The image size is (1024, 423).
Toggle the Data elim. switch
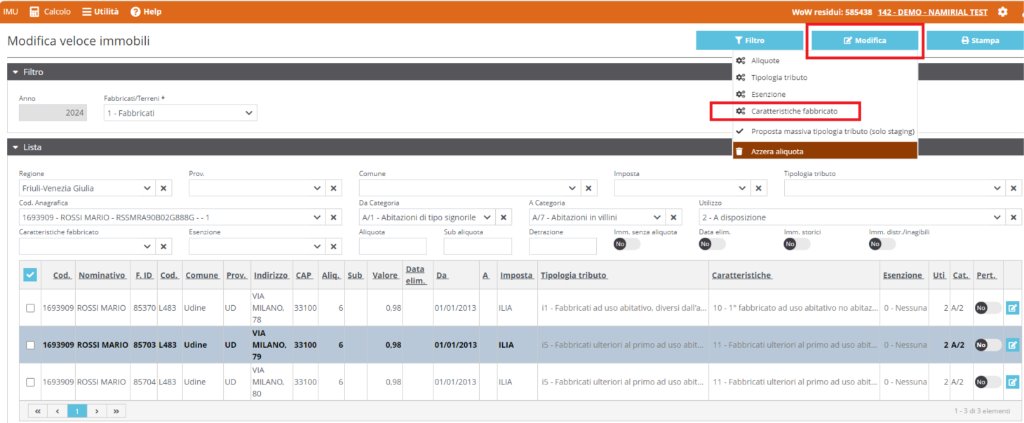click(x=712, y=243)
